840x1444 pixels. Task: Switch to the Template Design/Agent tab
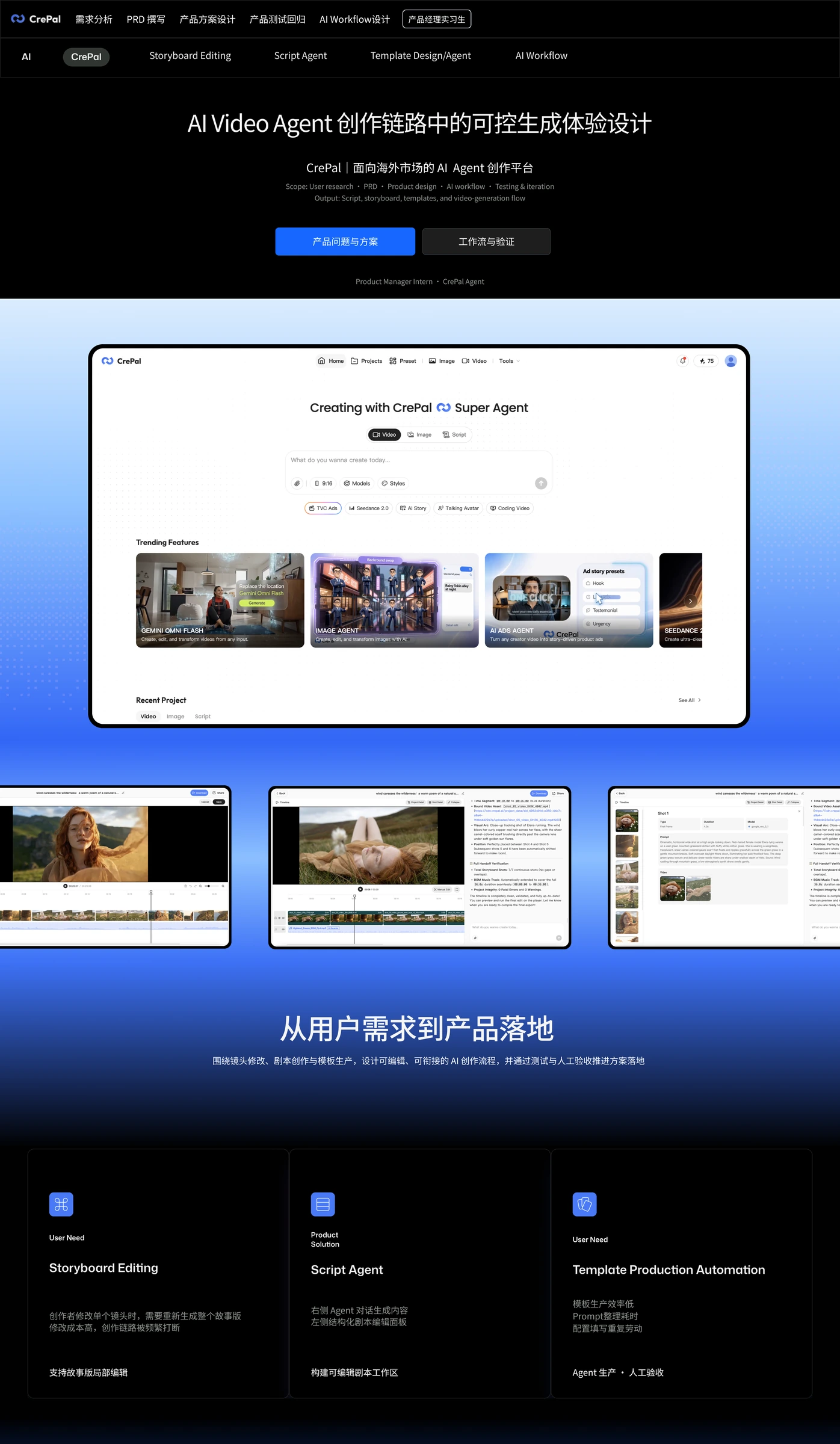pyautogui.click(x=421, y=56)
